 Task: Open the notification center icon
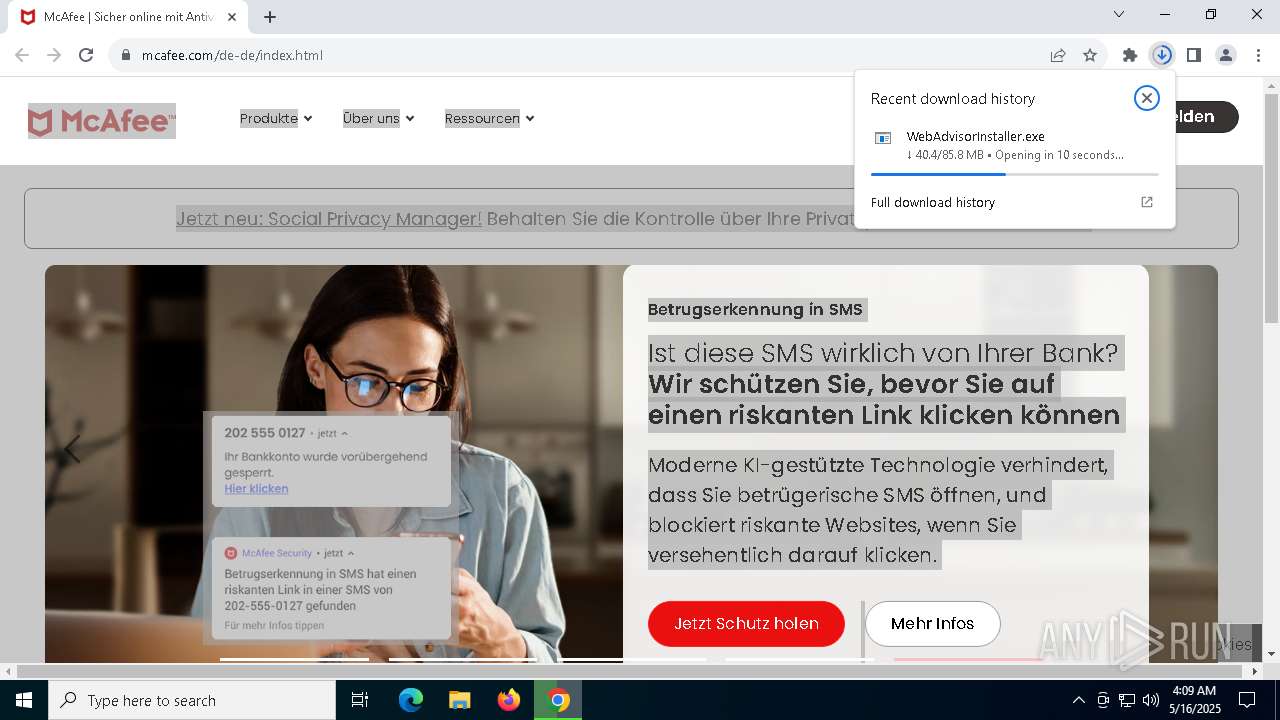point(1247,700)
